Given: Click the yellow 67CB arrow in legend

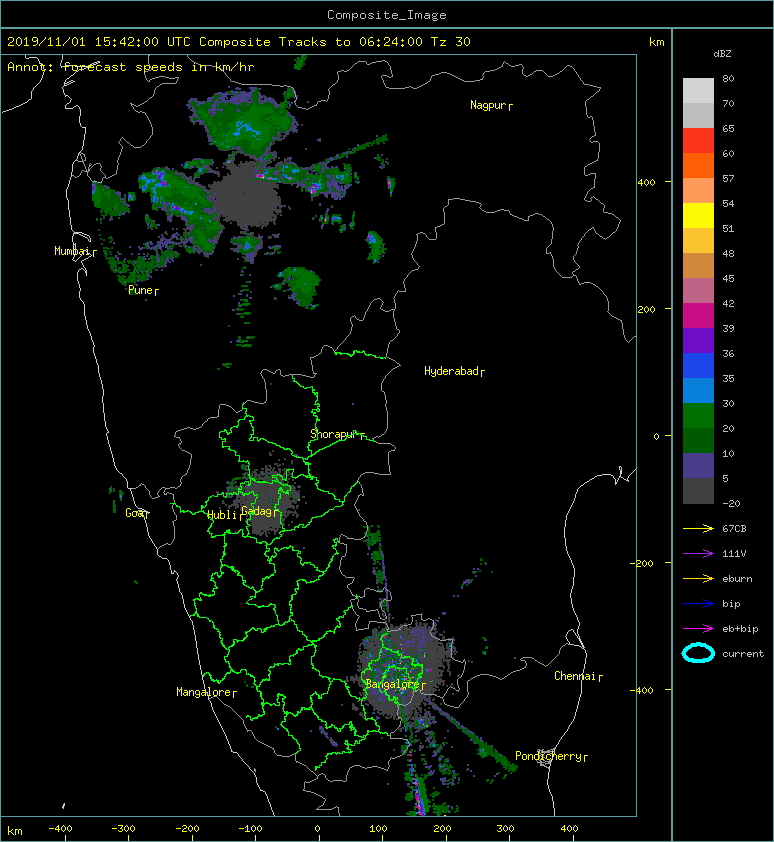Looking at the screenshot, I should coord(698,528).
